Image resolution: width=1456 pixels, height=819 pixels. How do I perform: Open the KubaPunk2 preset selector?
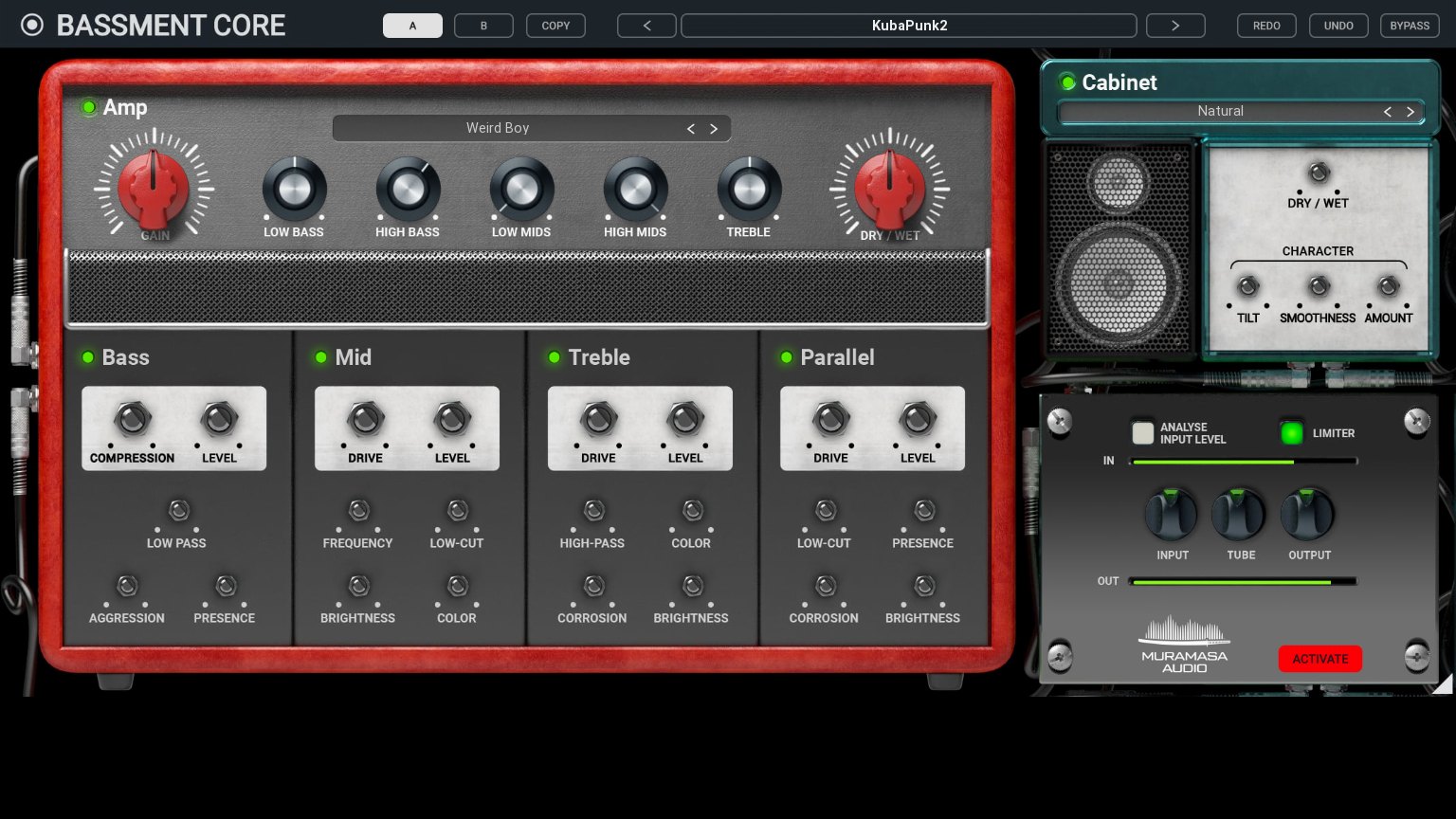(x=909, y=26)
